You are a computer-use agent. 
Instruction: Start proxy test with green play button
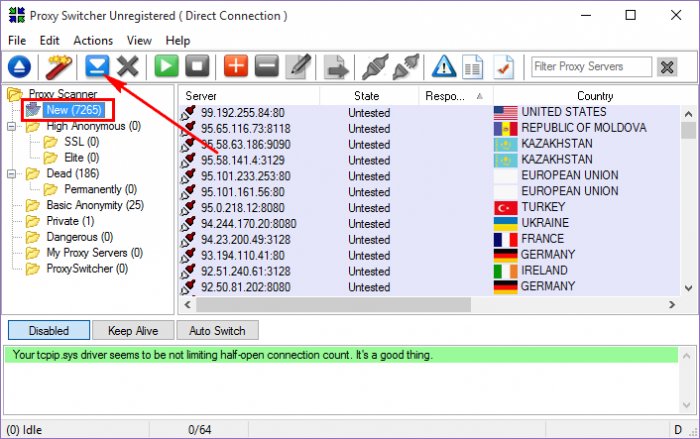pyautogui.click(x=166, y=66)
